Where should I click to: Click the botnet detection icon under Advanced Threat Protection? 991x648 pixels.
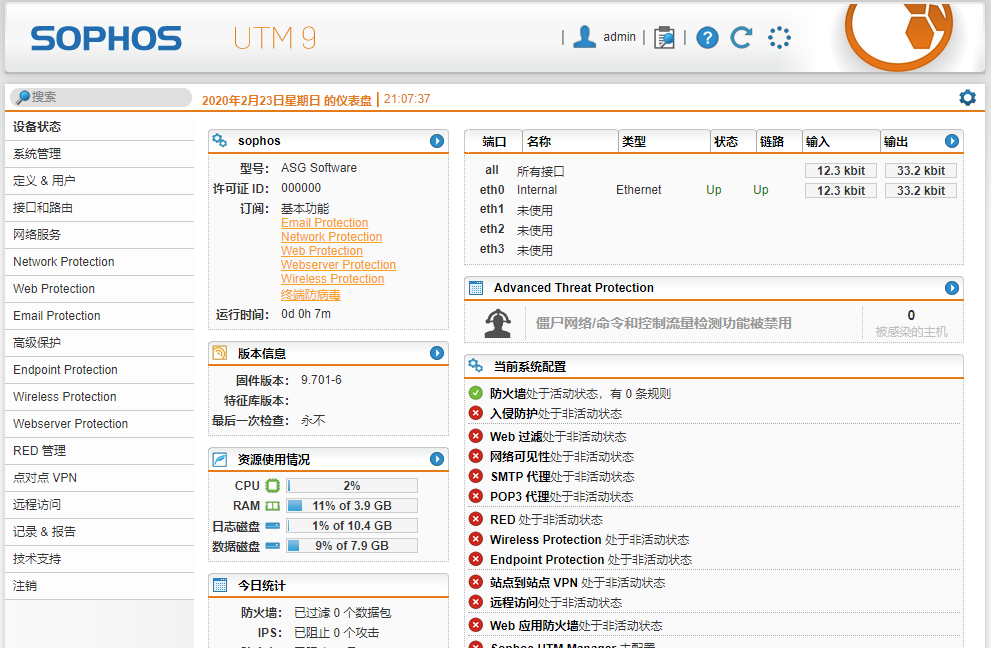[x=492, y=322]
